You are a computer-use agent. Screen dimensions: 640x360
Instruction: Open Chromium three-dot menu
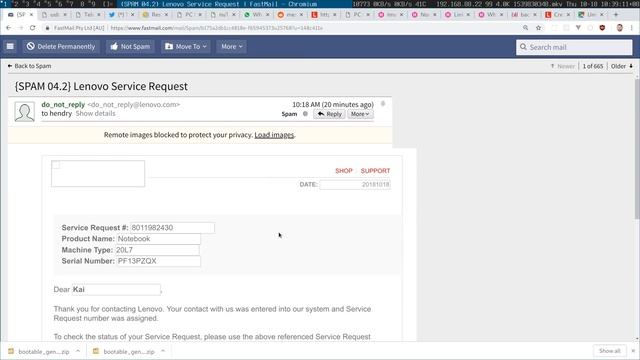pyautogui.click(x=632, y=28)
